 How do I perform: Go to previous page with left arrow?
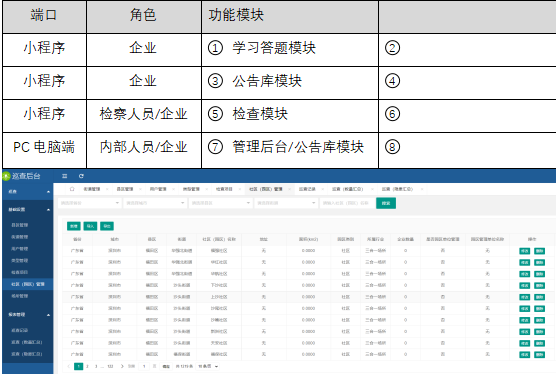tap(68, 366)
